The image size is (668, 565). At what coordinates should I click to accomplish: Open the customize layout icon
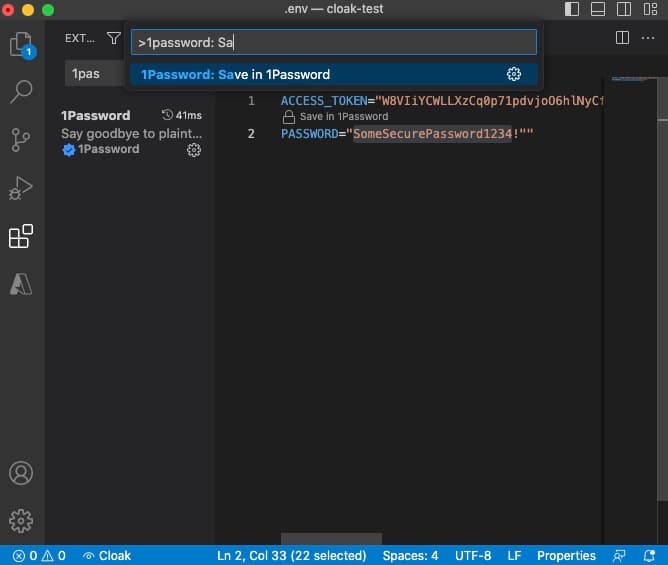click(650, 9)
